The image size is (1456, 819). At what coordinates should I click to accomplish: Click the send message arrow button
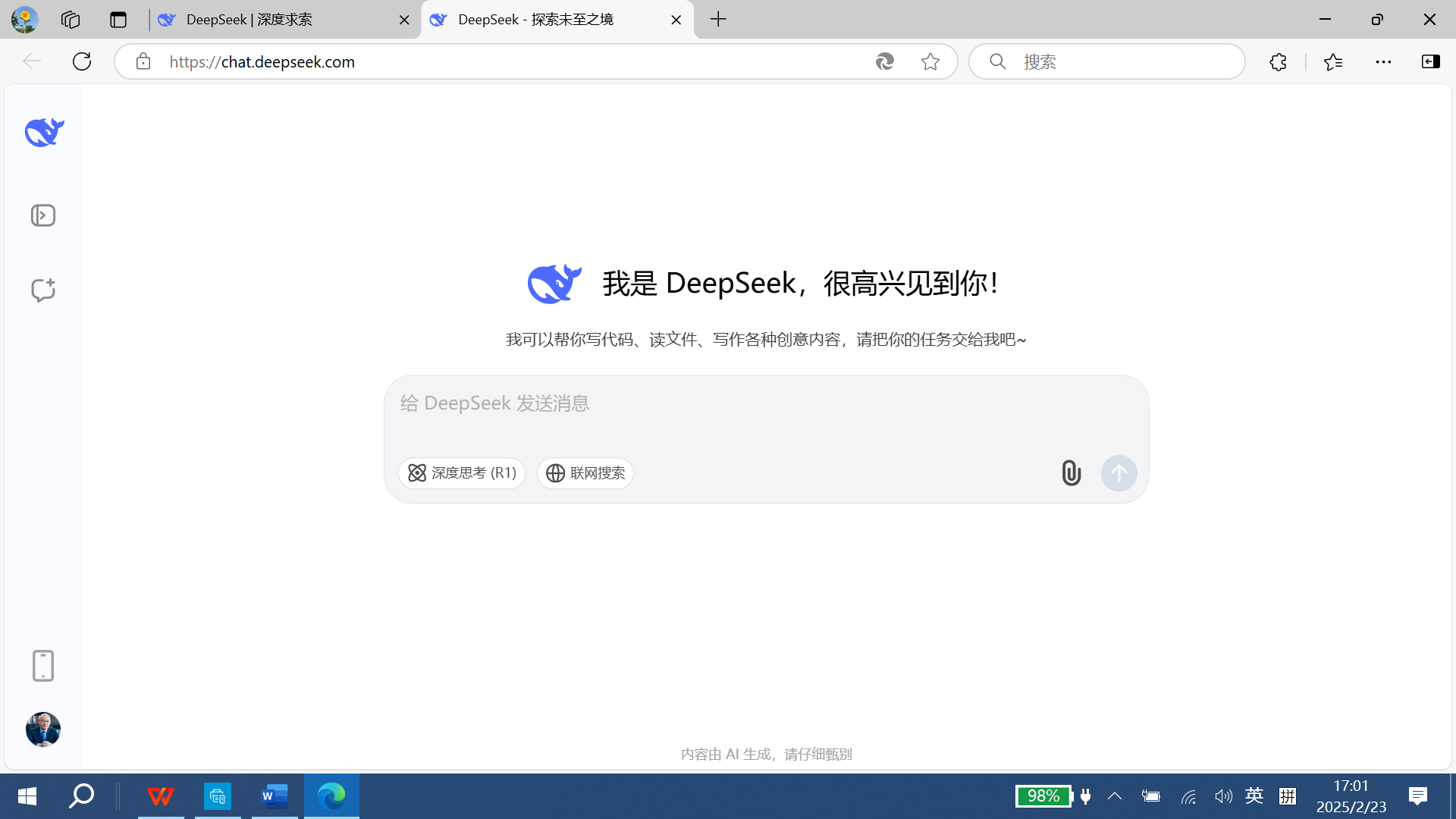[x=1119, y=473]
